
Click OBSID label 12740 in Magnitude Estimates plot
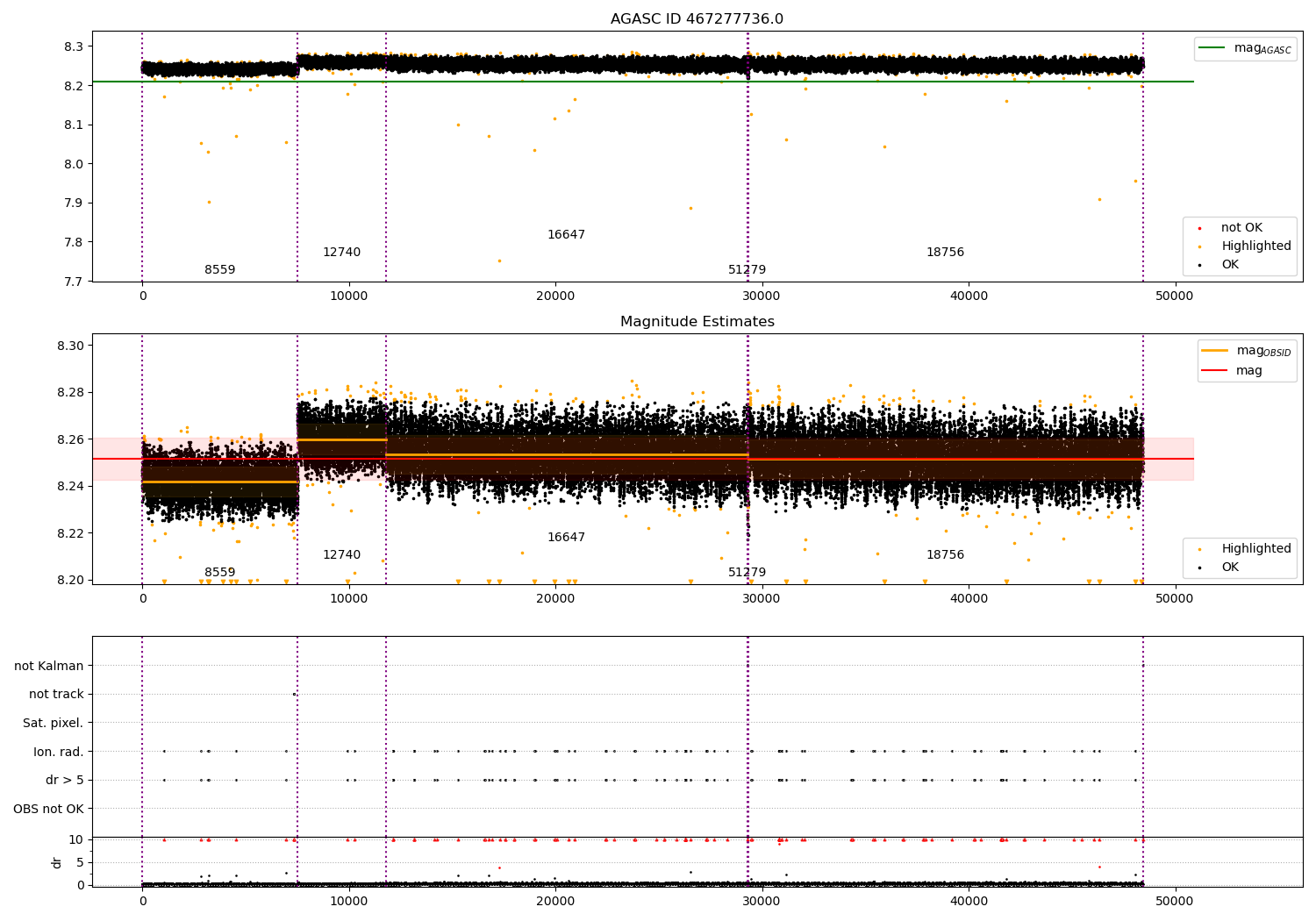tap(341, 555)
